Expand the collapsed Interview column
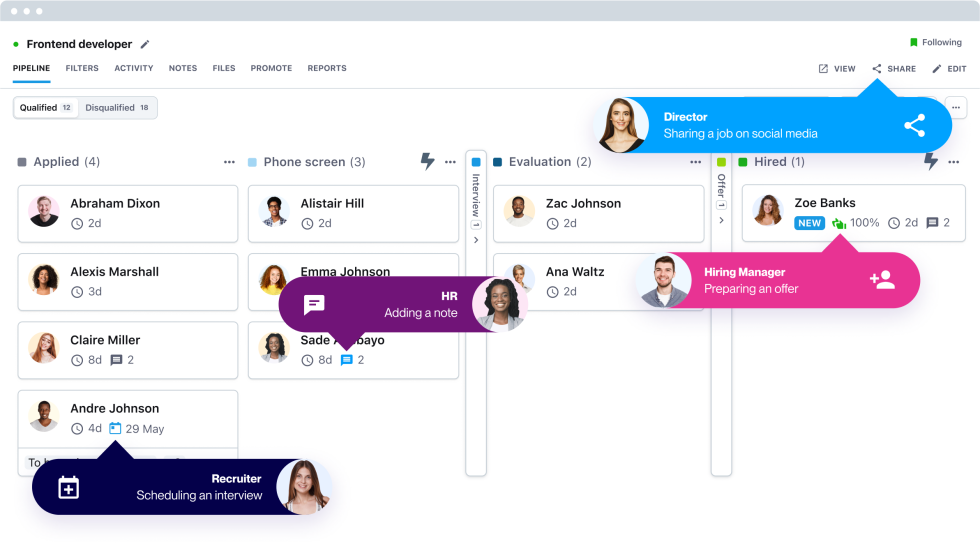The width and height of the screenshot is (980, 551). coord(476,240)
